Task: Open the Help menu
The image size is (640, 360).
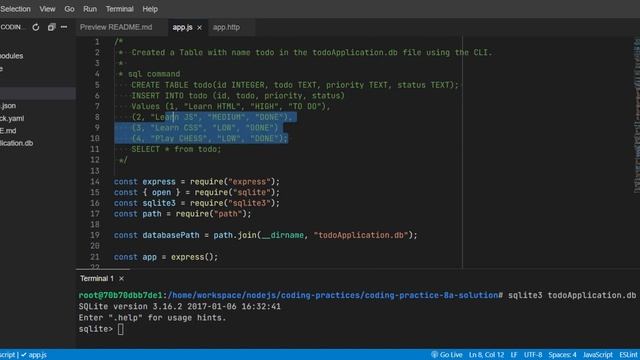Action: (150, 9)
